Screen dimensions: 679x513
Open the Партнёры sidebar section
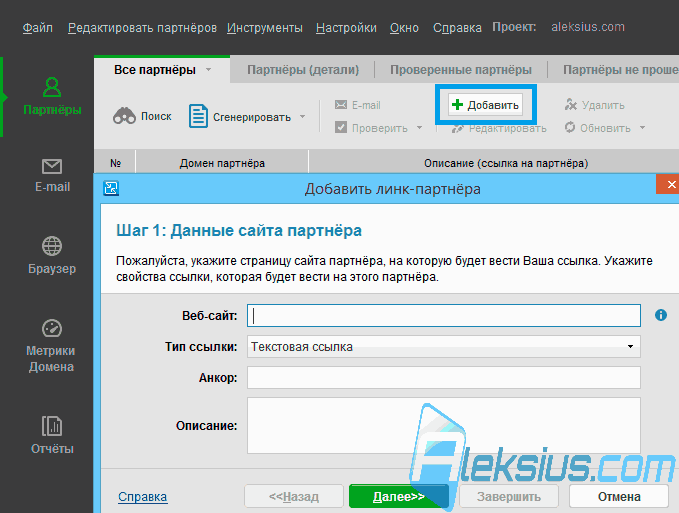pos(52,97)
